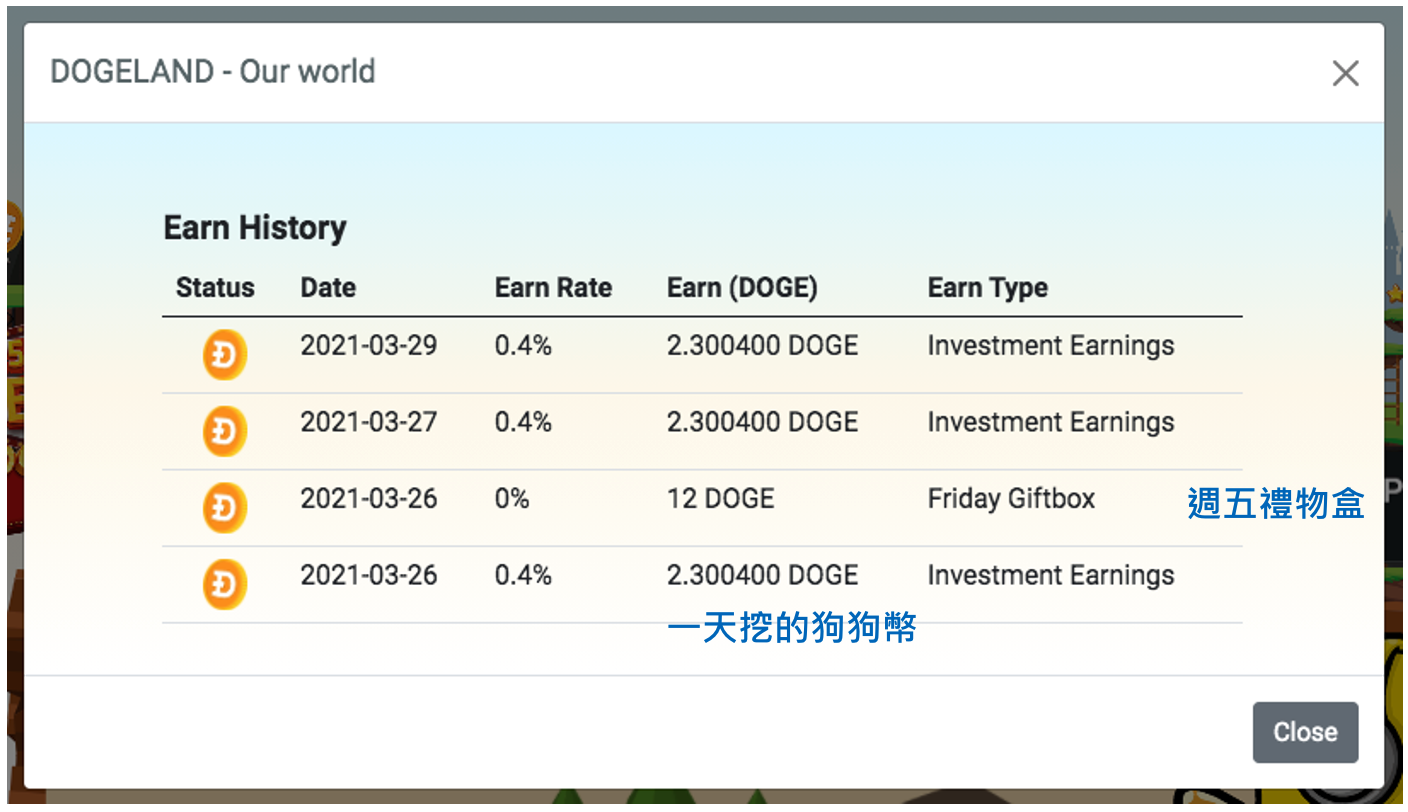
Task: Select the 0% earn rate value
Action: click(x=512, y=498)
